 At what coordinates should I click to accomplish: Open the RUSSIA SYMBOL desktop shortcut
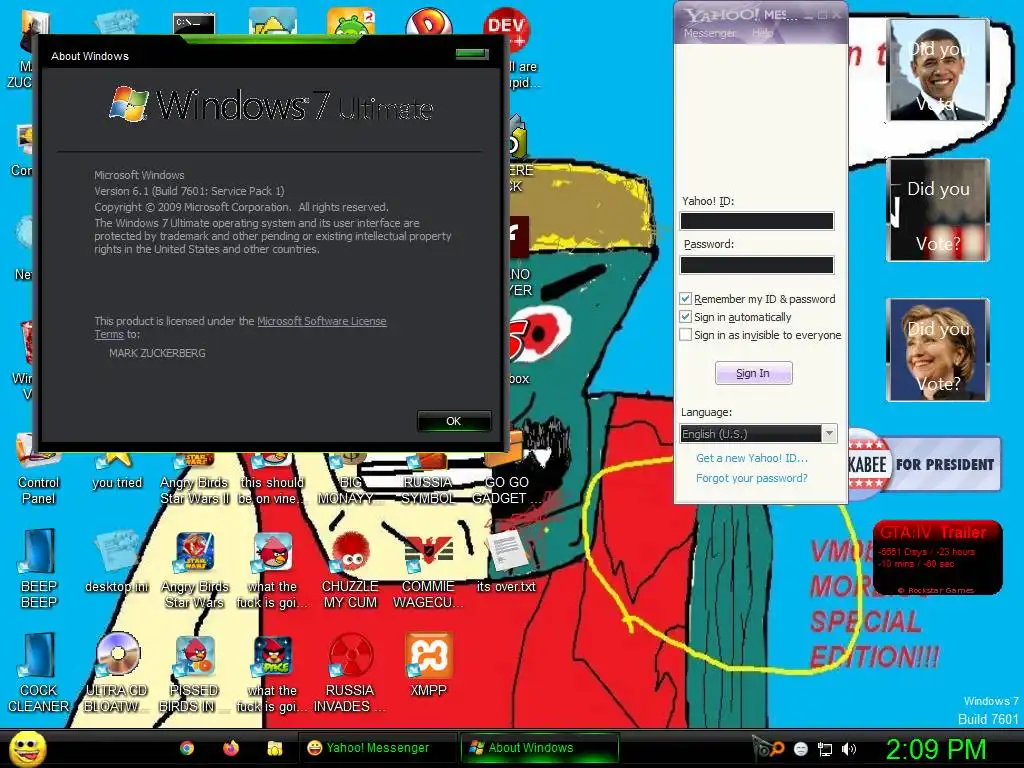point(428,480)
